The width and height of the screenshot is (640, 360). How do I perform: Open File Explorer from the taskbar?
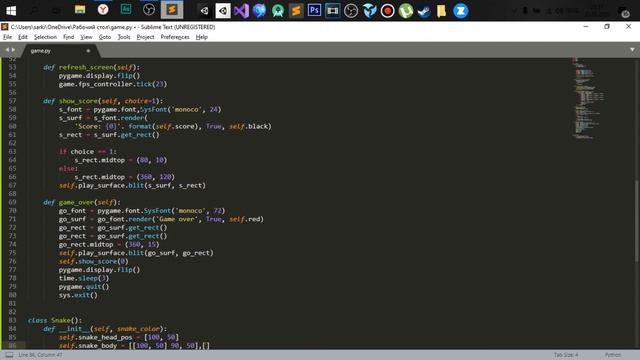[x=80, y=10]
